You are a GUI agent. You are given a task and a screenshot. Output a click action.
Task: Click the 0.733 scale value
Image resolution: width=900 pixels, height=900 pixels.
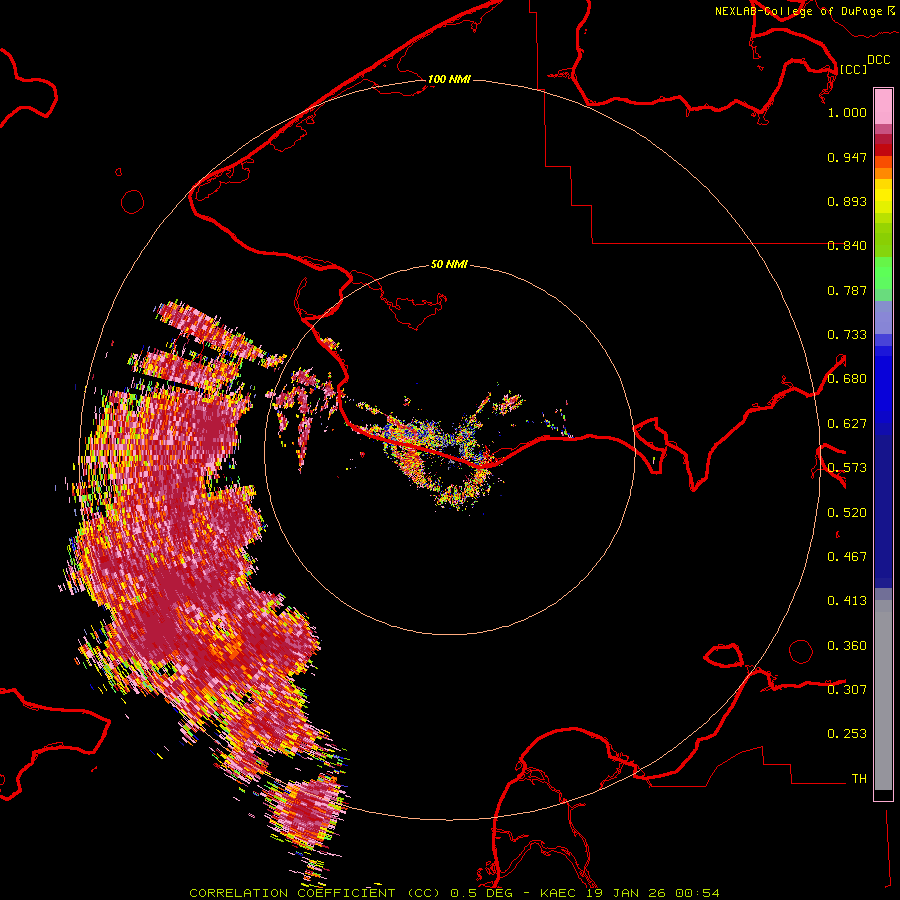click(x=847, y=335)
